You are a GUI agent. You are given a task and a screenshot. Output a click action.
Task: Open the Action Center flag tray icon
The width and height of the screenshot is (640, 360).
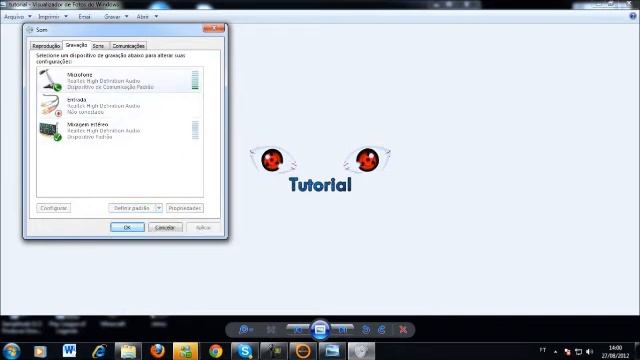point(567,352)
